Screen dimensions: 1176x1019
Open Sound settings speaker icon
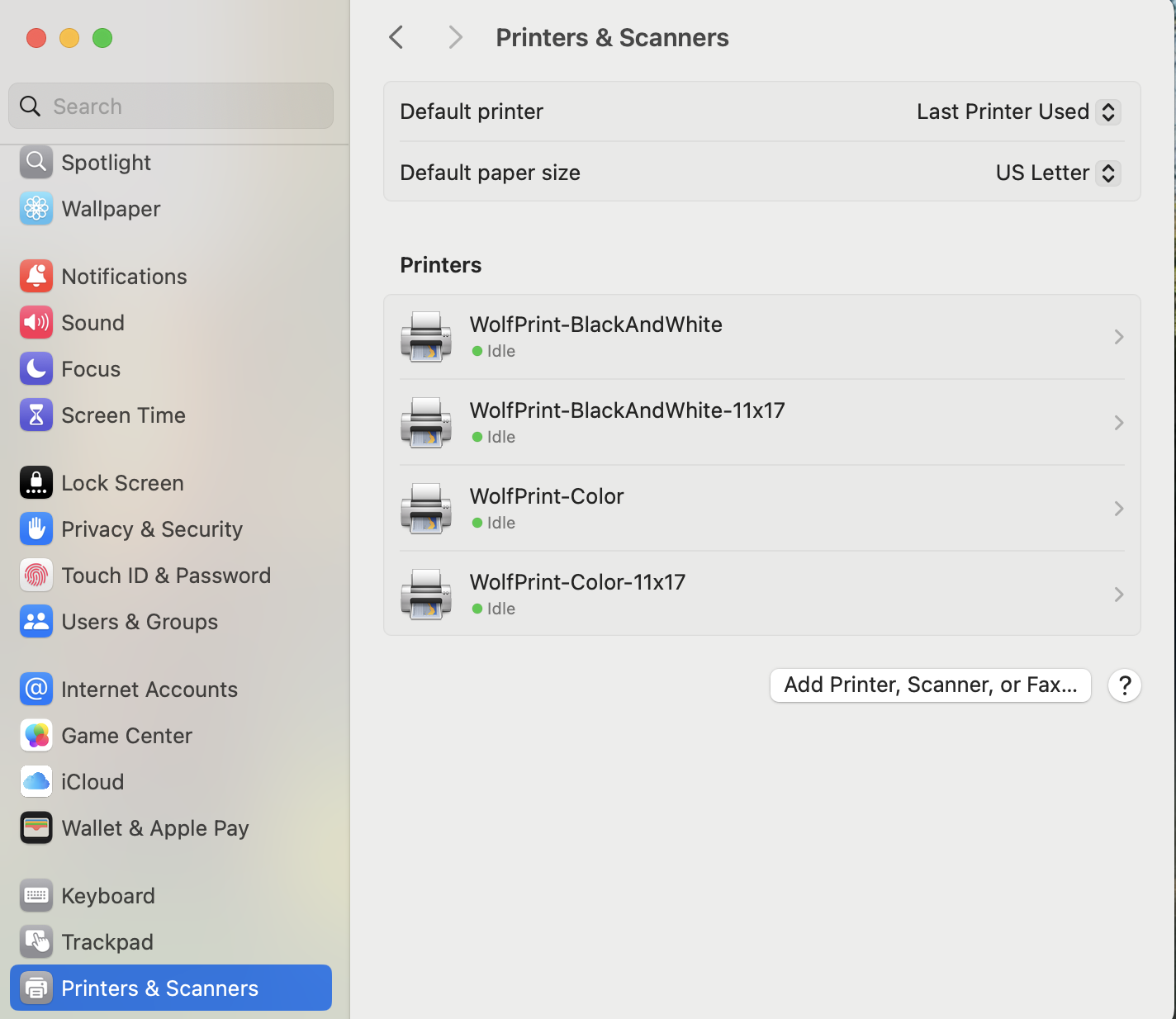tap(36, 323)
